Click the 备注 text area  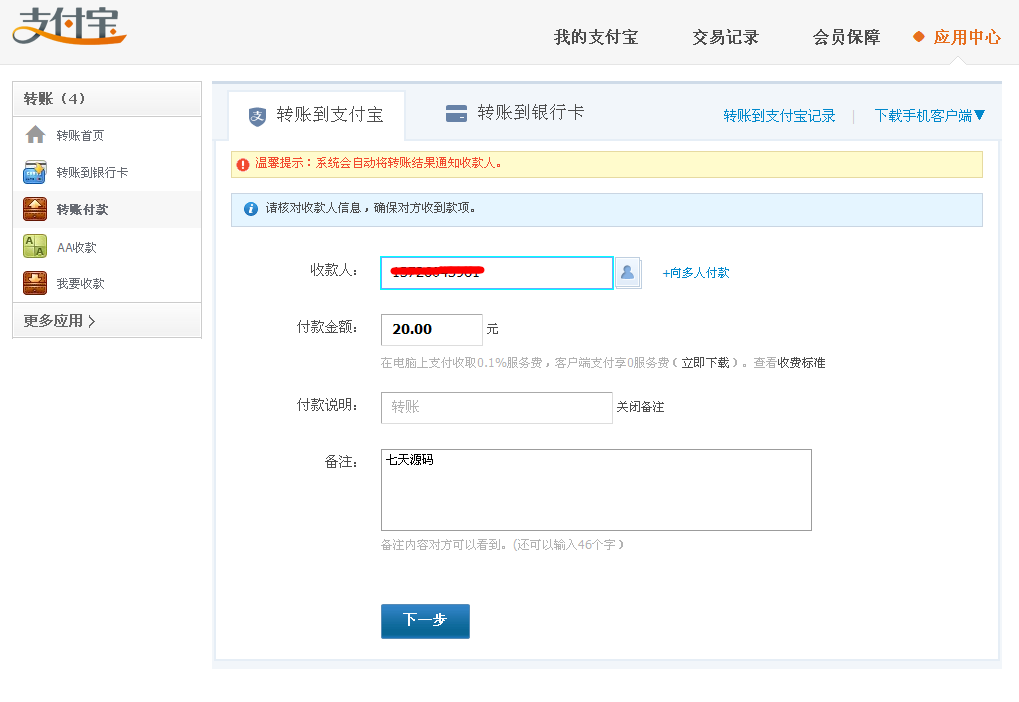(x=595, y=490)
